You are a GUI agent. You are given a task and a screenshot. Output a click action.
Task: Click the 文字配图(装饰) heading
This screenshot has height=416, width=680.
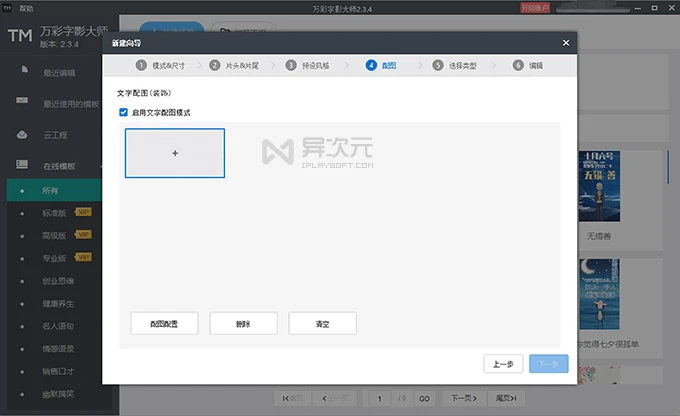pos(144,93)
